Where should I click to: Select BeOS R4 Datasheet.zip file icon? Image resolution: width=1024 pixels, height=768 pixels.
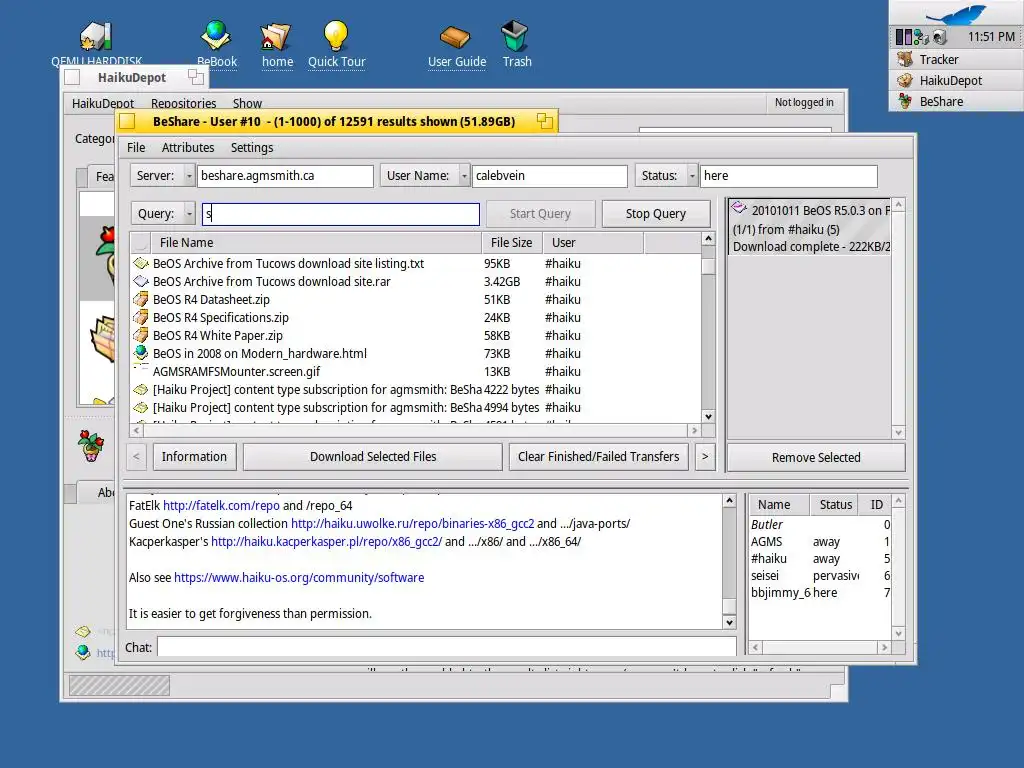(140, 300)
